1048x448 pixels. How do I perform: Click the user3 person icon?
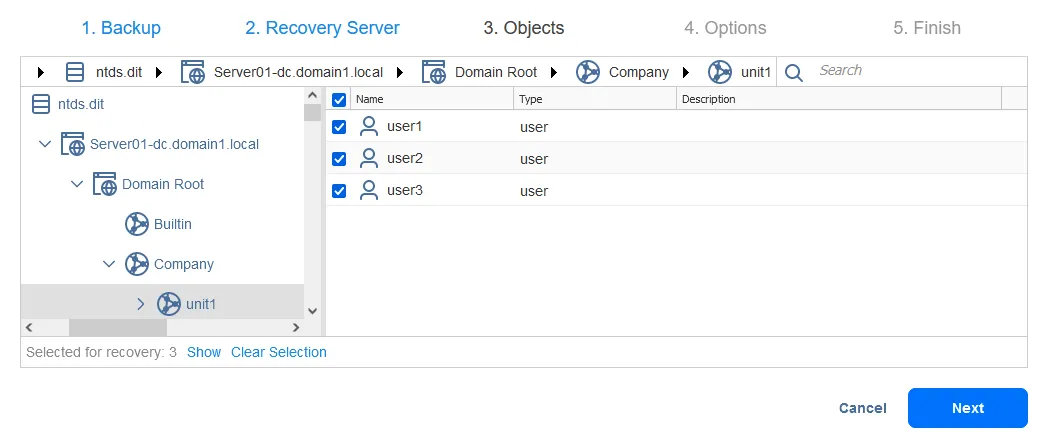pos(369,190)
